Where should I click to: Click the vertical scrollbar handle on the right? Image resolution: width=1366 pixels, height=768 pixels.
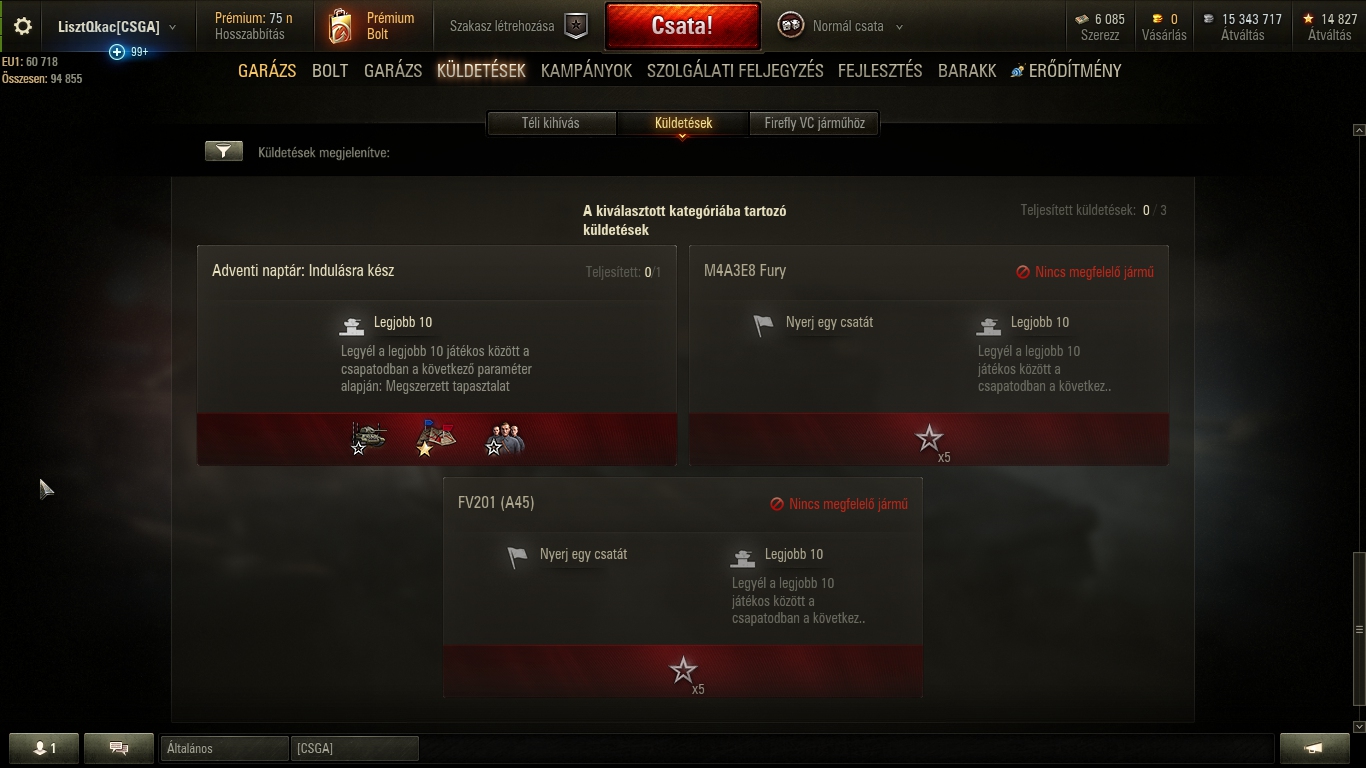(x=1358, y=629)
